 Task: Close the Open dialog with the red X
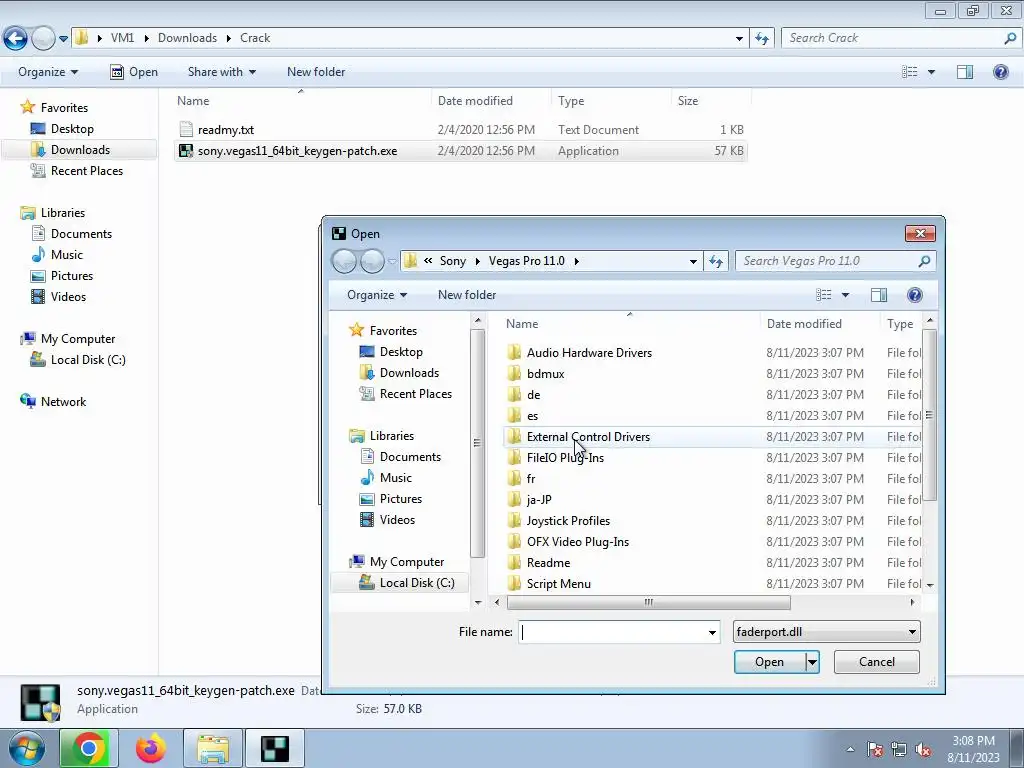[x=920, y=233]
